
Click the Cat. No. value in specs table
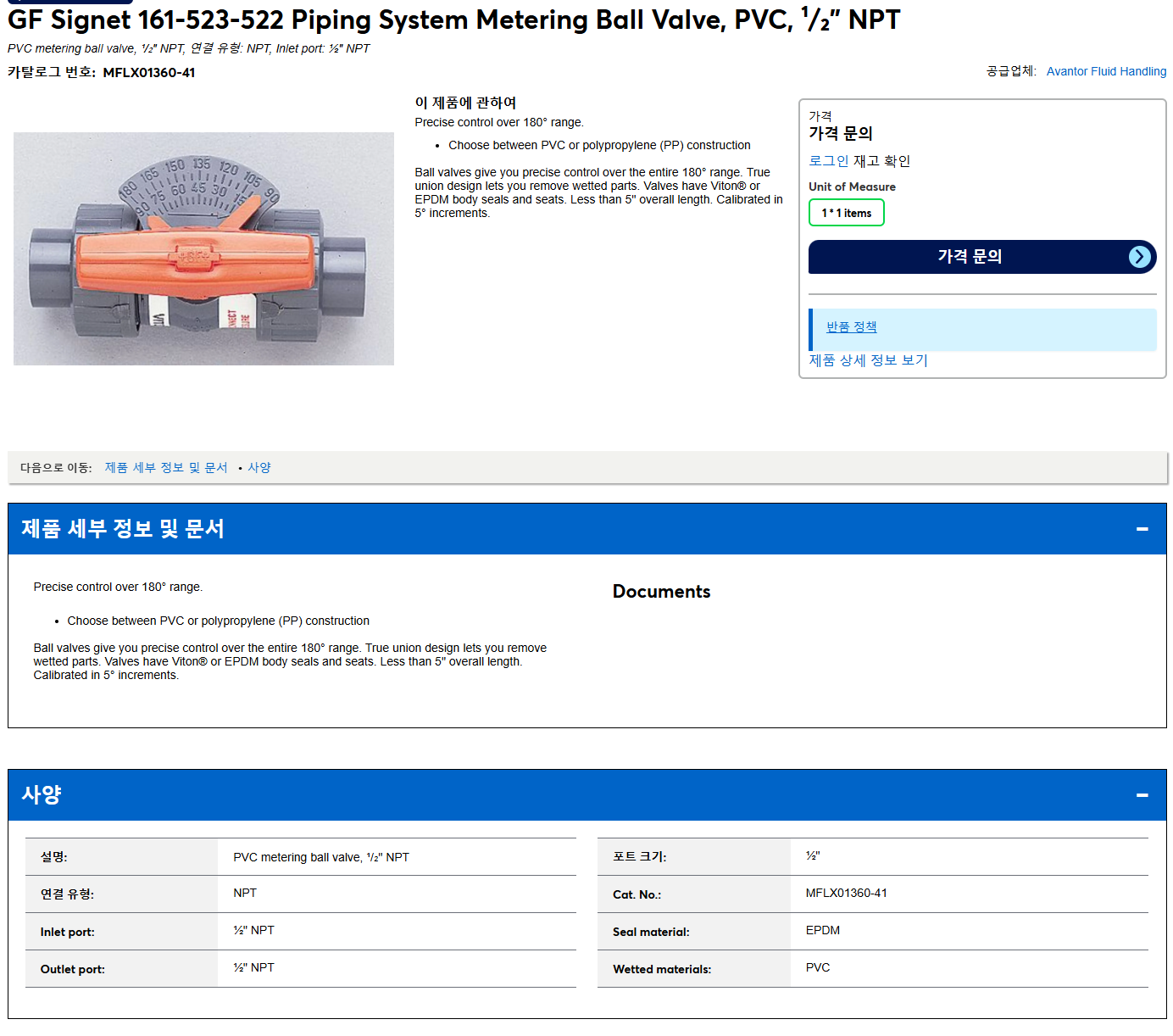[846, 894]
